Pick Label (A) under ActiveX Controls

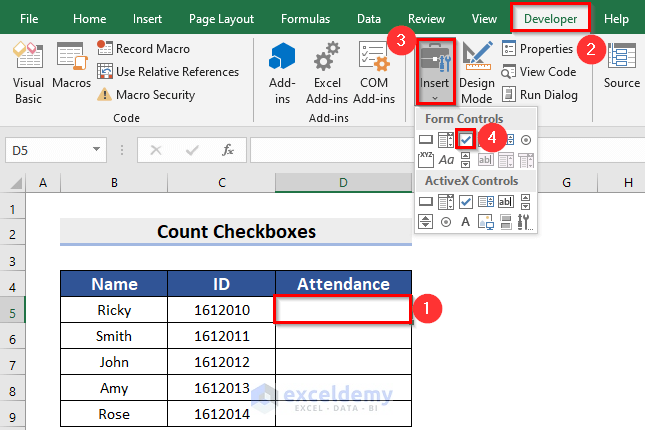(x=465, y=222)
